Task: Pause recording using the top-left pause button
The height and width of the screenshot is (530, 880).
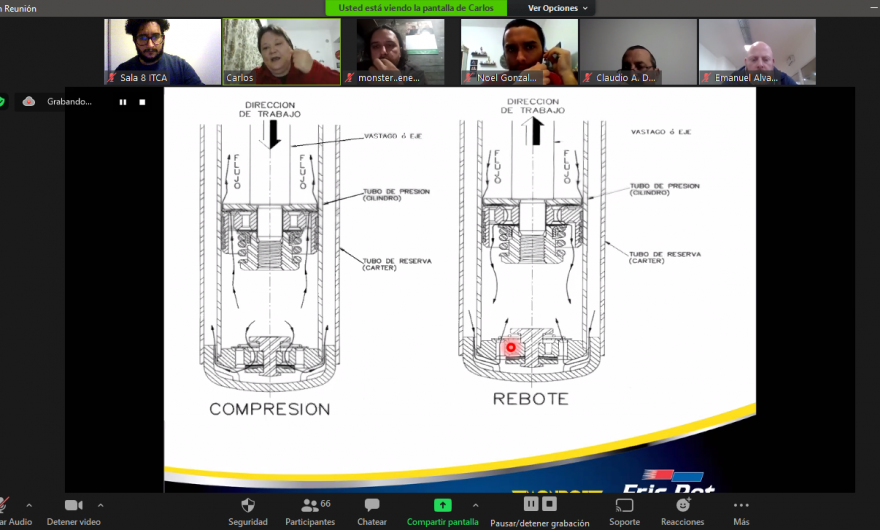Action: click(x=123, y=101)
